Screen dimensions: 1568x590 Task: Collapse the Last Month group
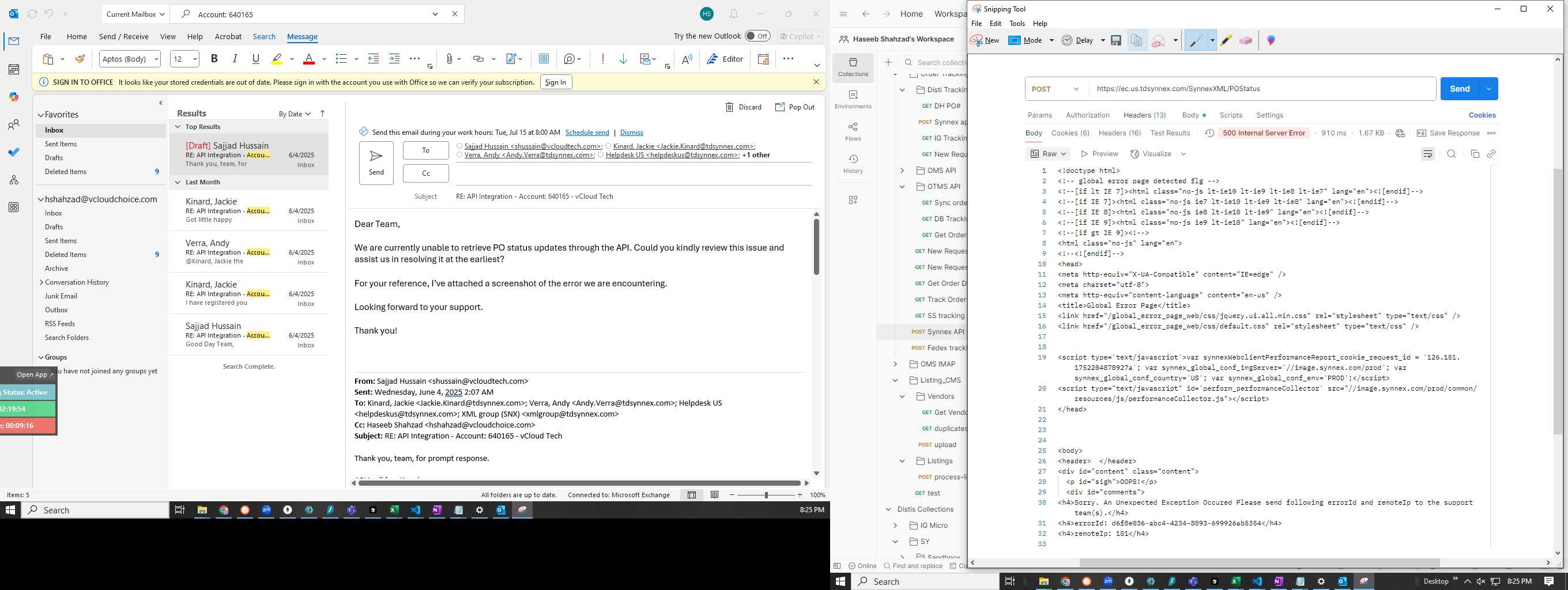[x=178, y=183]
